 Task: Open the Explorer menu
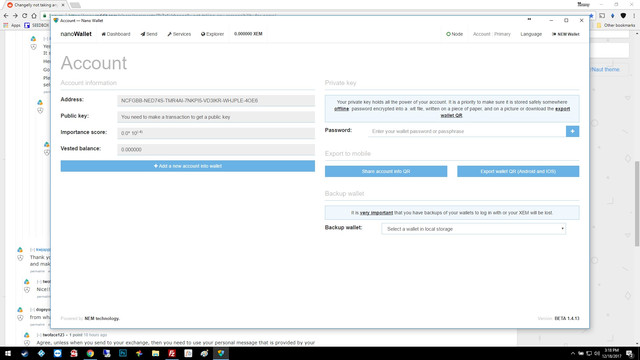point(212,34)
